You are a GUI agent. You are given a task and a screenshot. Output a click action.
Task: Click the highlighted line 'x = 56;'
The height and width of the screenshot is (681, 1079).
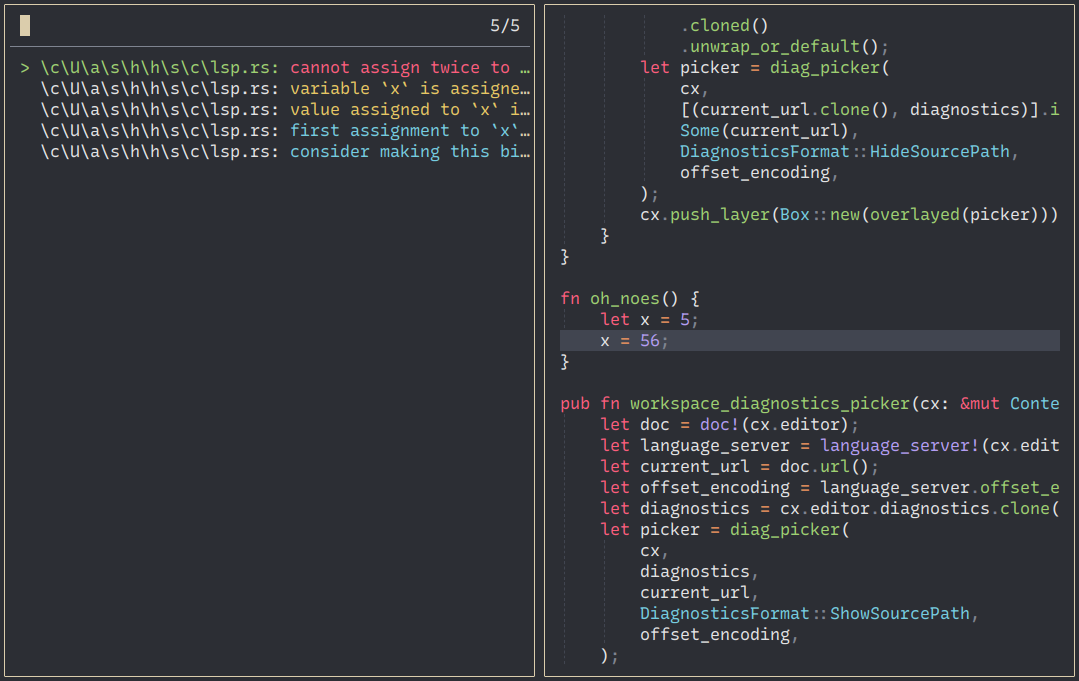click(x=809, y=340)
